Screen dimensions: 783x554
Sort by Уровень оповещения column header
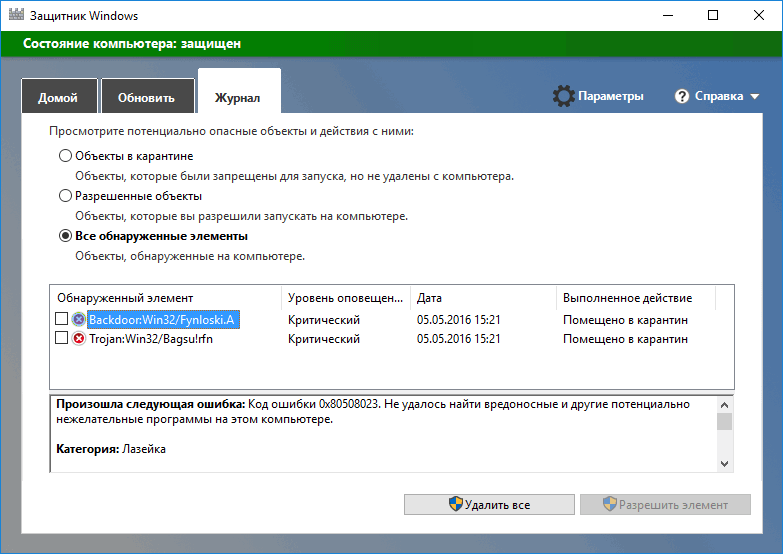pos(346,298)
